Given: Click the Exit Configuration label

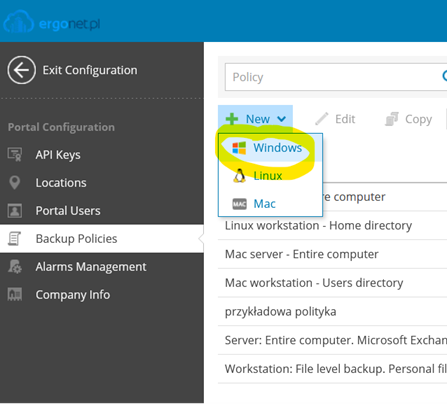Looking at the screenshot, I should coord(90,70).
